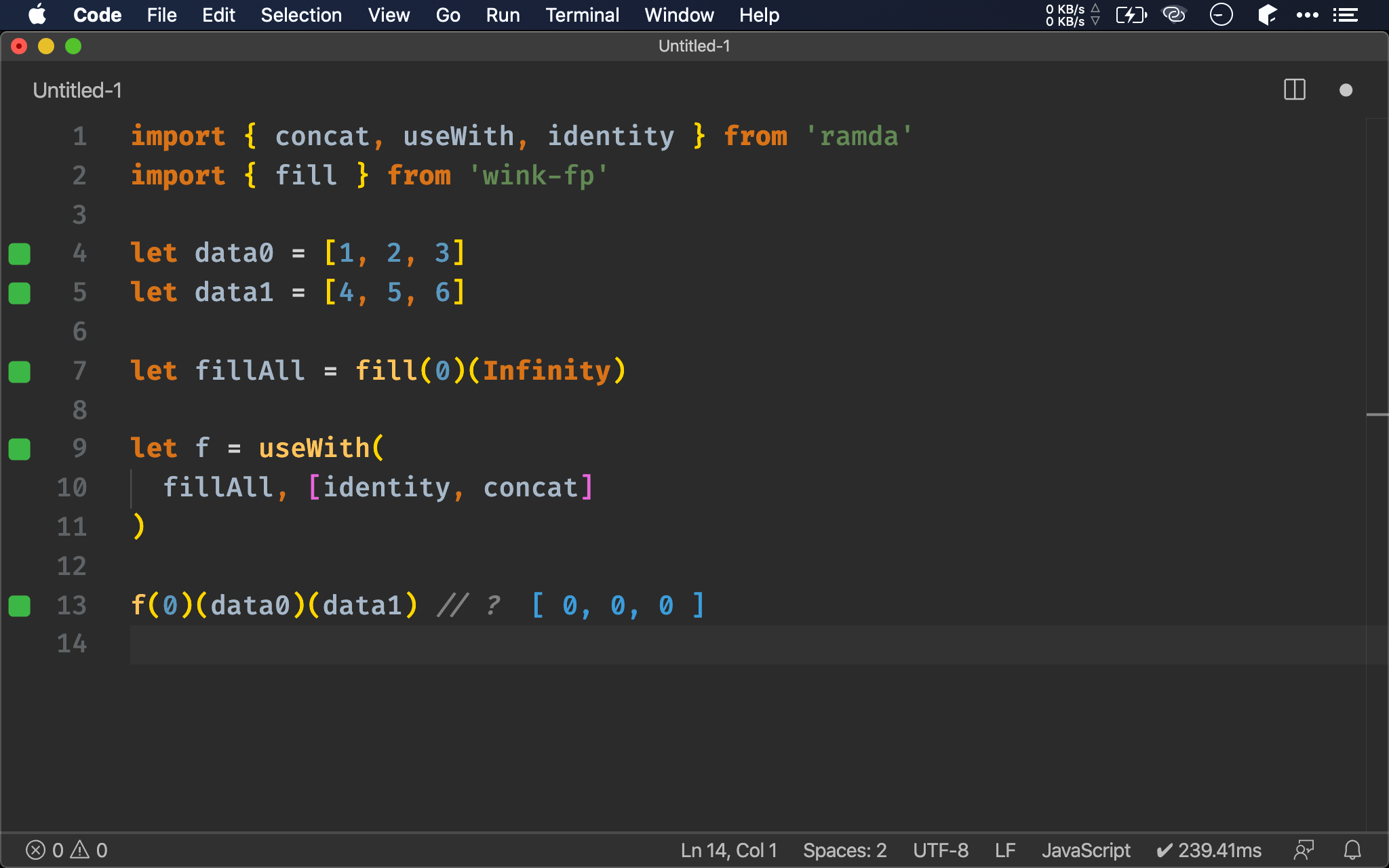Viewport: 1389px width, 868px height.
Task: Open the File menu
Action: pyautogui.click(x=161, y=15)
